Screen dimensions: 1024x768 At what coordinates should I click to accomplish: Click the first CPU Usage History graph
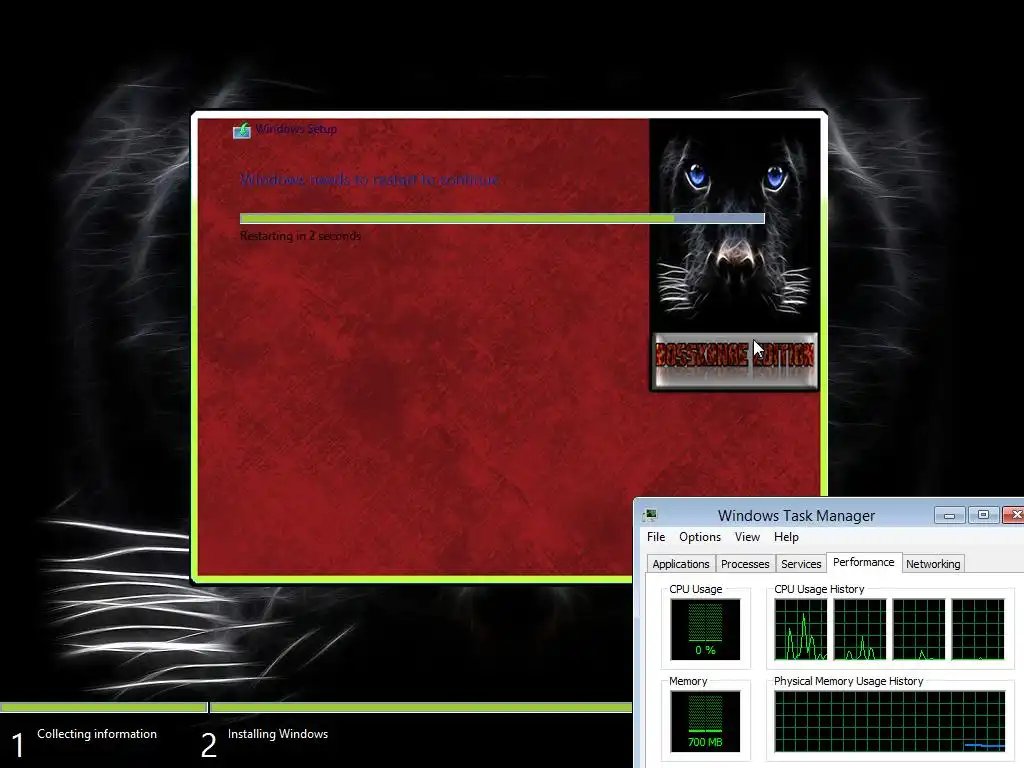[801, 630]
